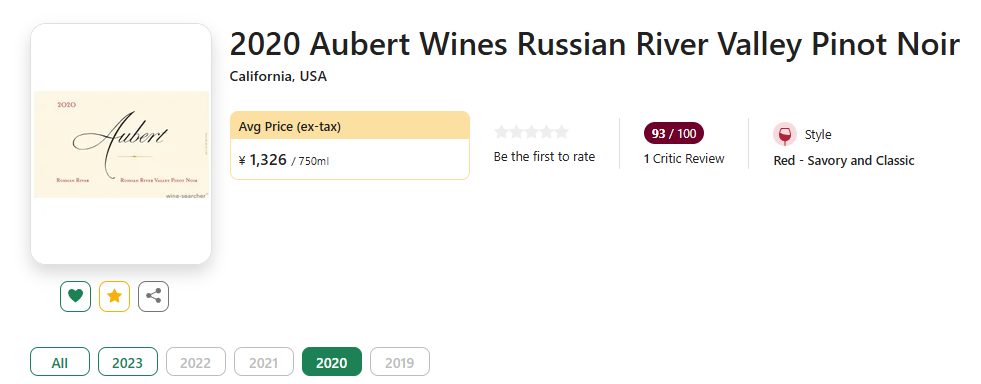Rate the wine with the fifth star
The image size is (981, 384).
tap(561, 132)
